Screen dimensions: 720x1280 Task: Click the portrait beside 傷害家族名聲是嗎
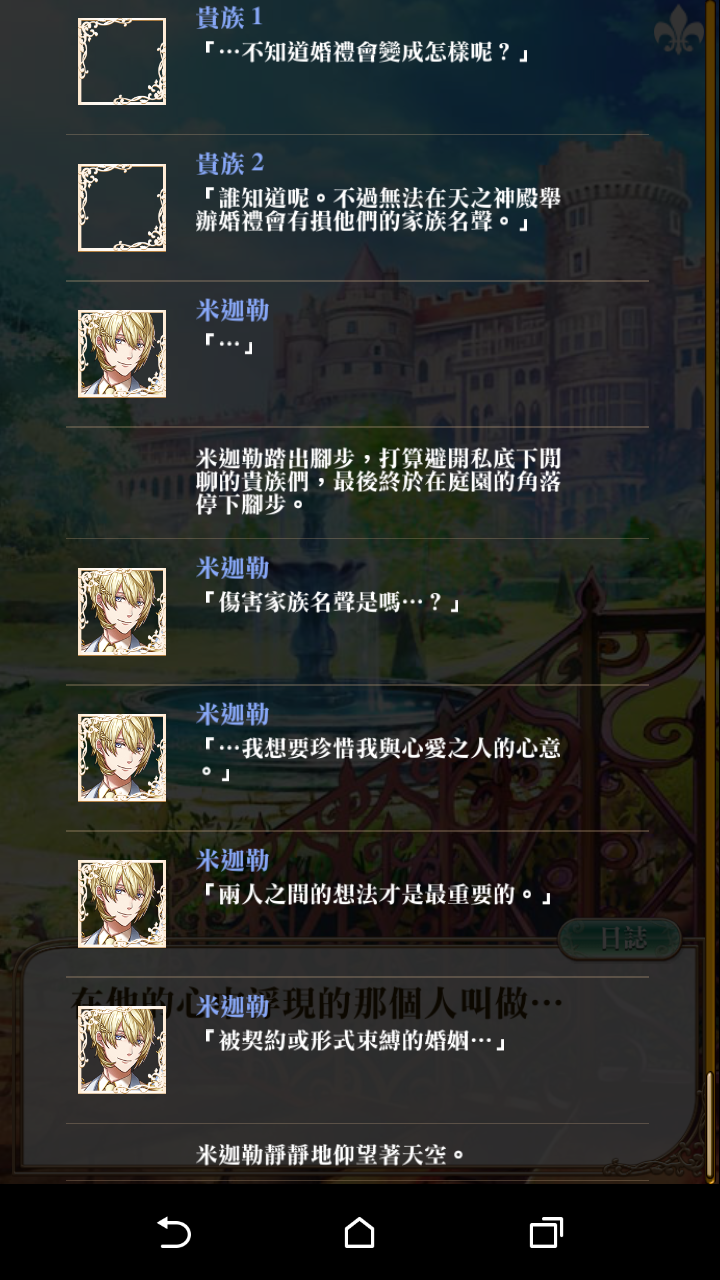point(122,612)
